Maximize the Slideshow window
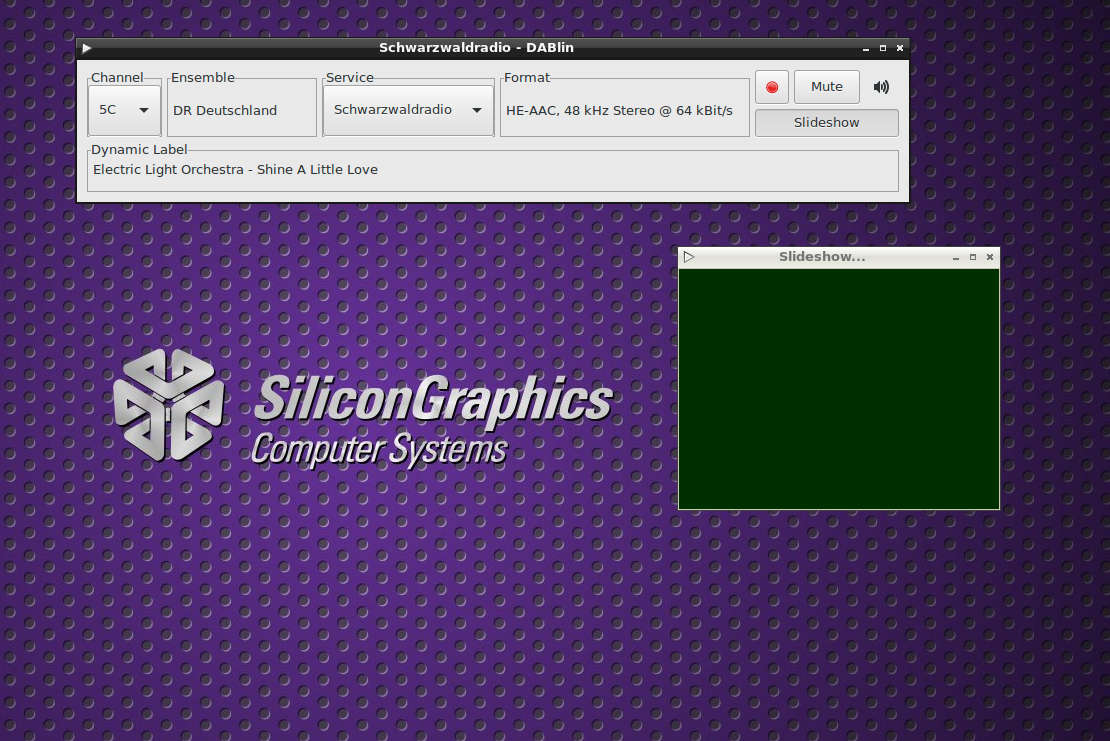The width and height of the screenshot is (1110, 741). click(973, 257)
